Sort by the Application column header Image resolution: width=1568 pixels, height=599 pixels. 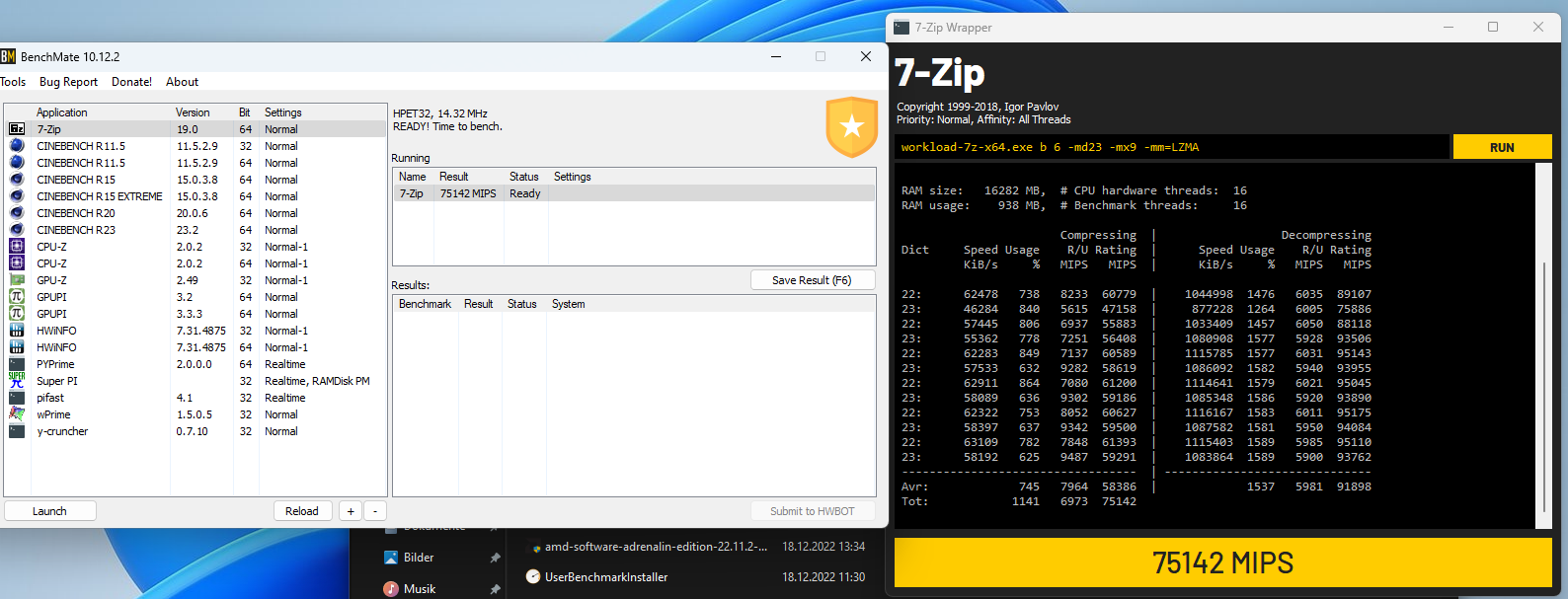[x=61, y=112]
